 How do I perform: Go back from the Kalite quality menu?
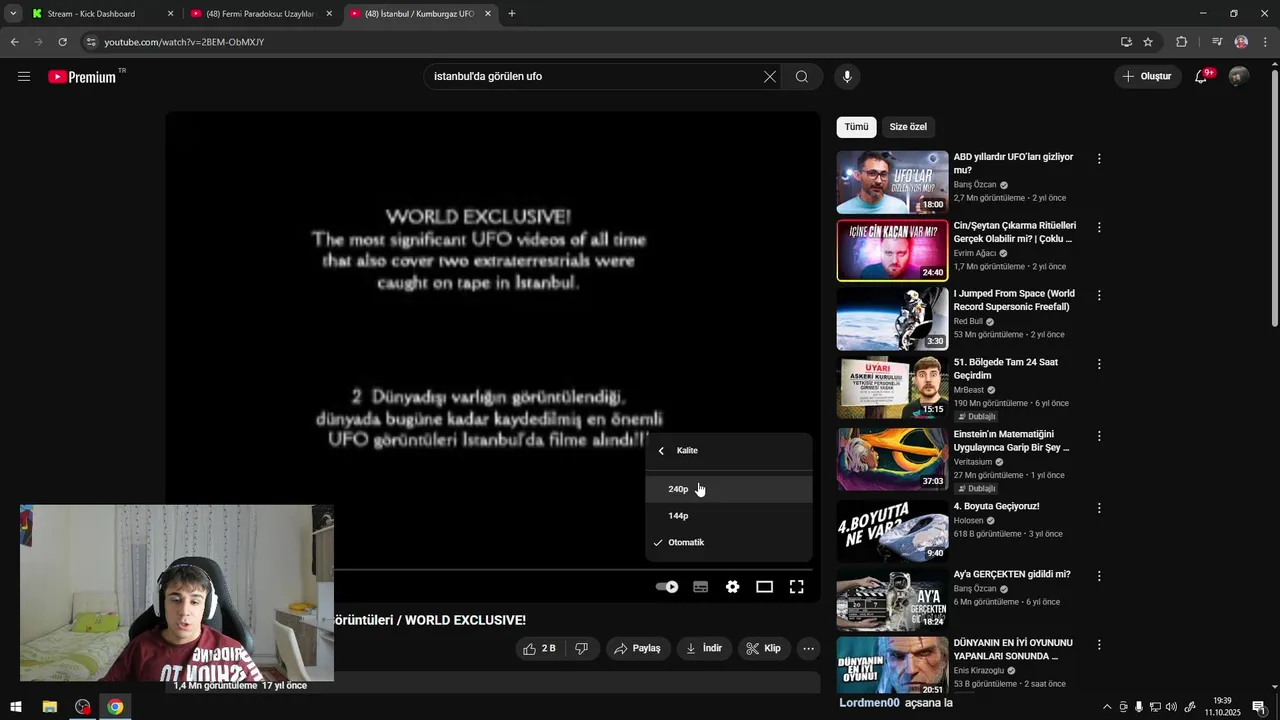[661, 451]
